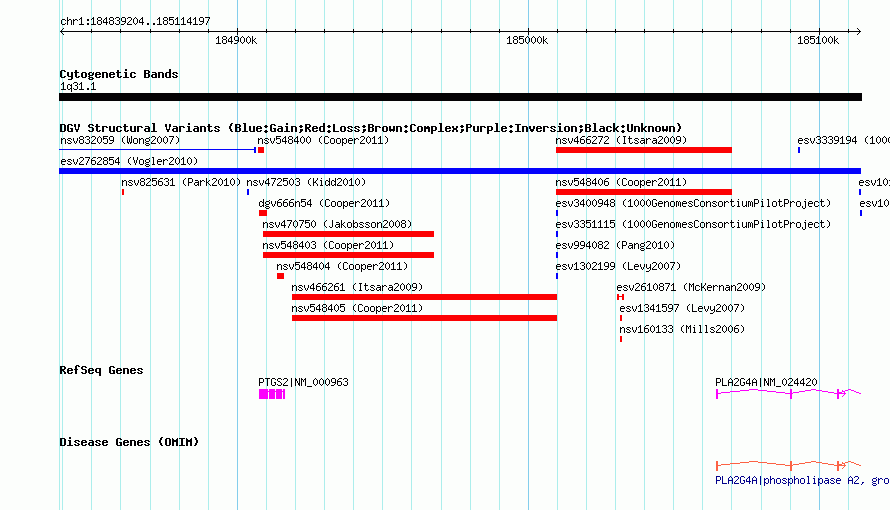The image size is (890, 510).
Task: Select the small red nsv548404 glyph
Action: (280, 276)
